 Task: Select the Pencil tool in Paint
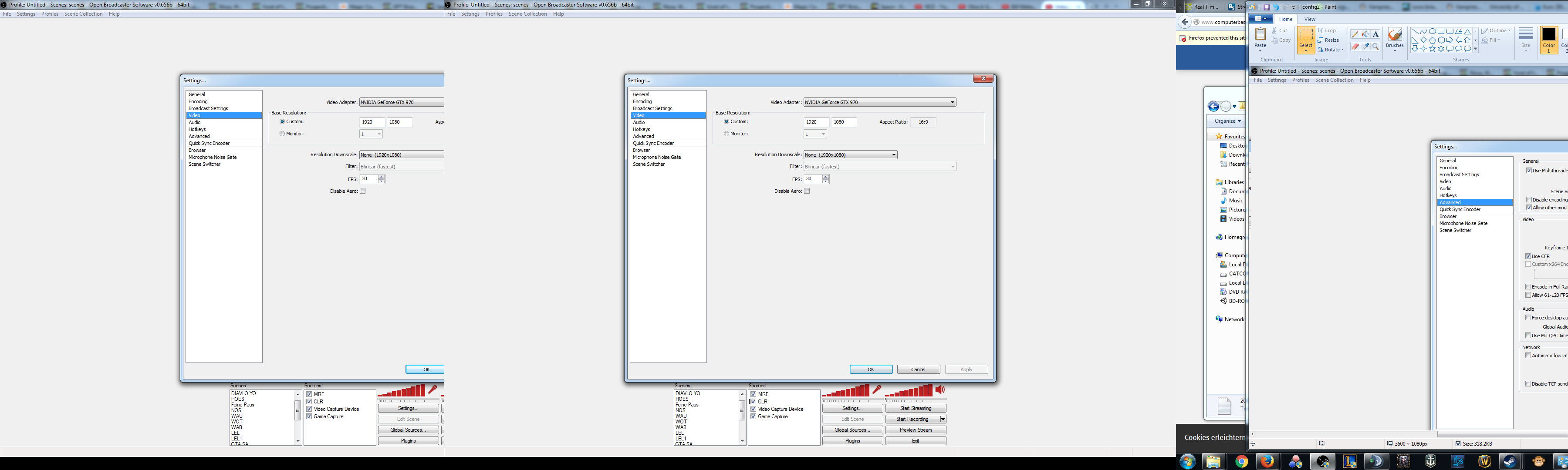click(1355, 35)
